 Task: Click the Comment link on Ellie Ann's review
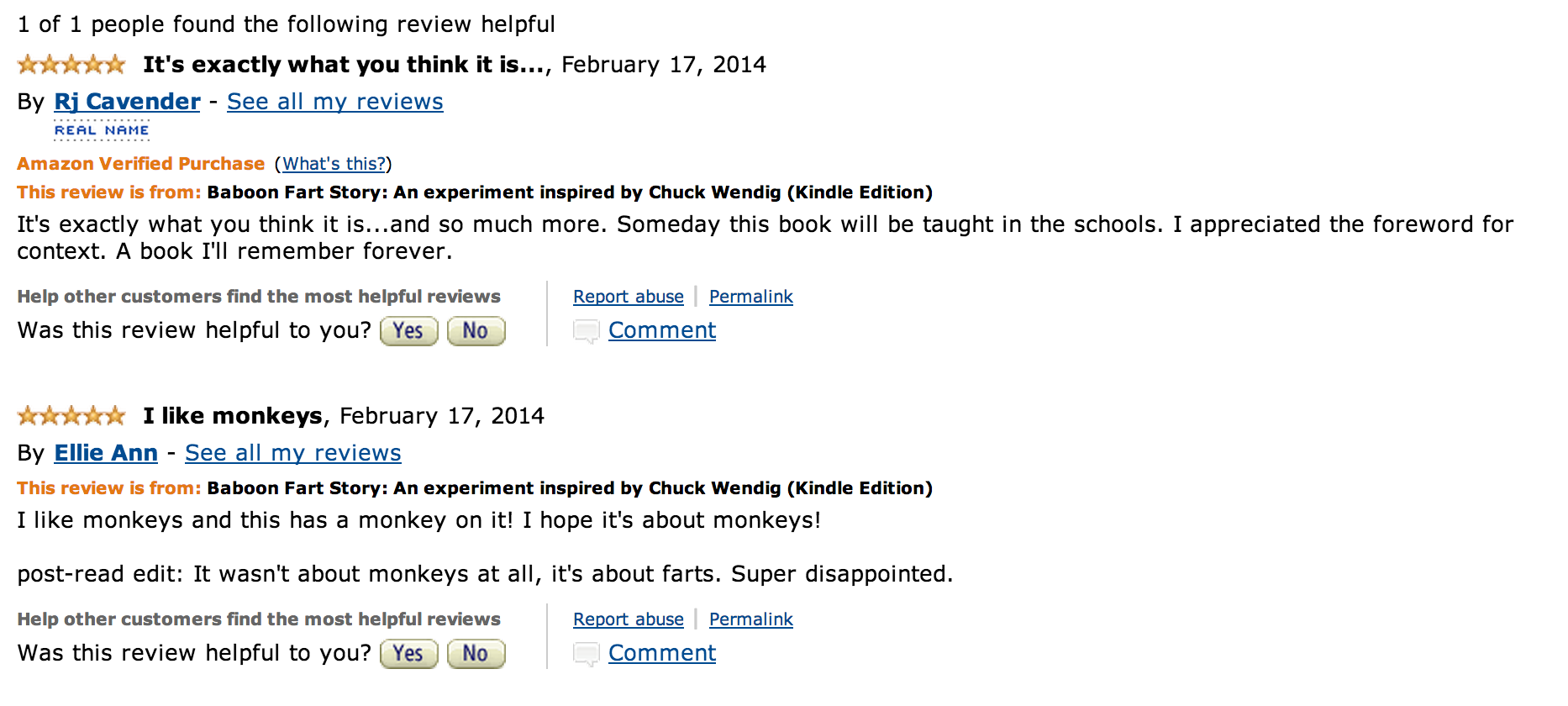pos(662,653)
